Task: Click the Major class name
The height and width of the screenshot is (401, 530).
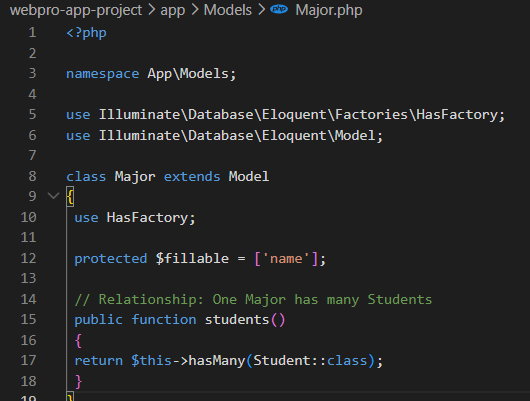Action: pos(135,176)
